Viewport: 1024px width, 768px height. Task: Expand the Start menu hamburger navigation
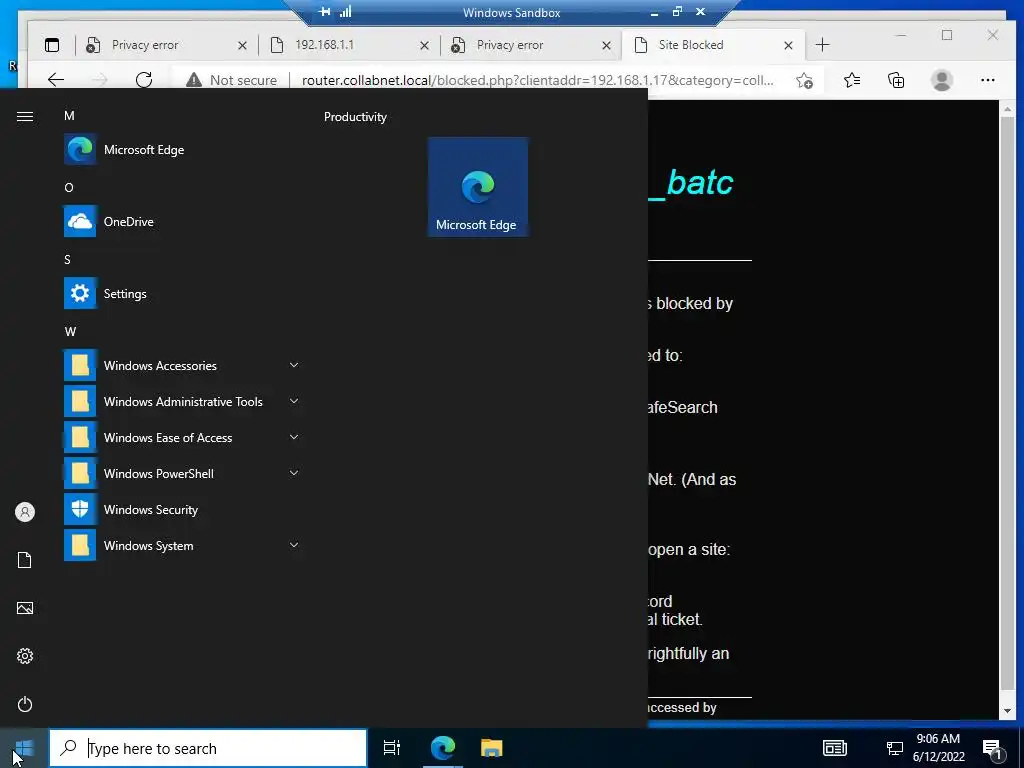pyautogui.click(x=25, y=116)
